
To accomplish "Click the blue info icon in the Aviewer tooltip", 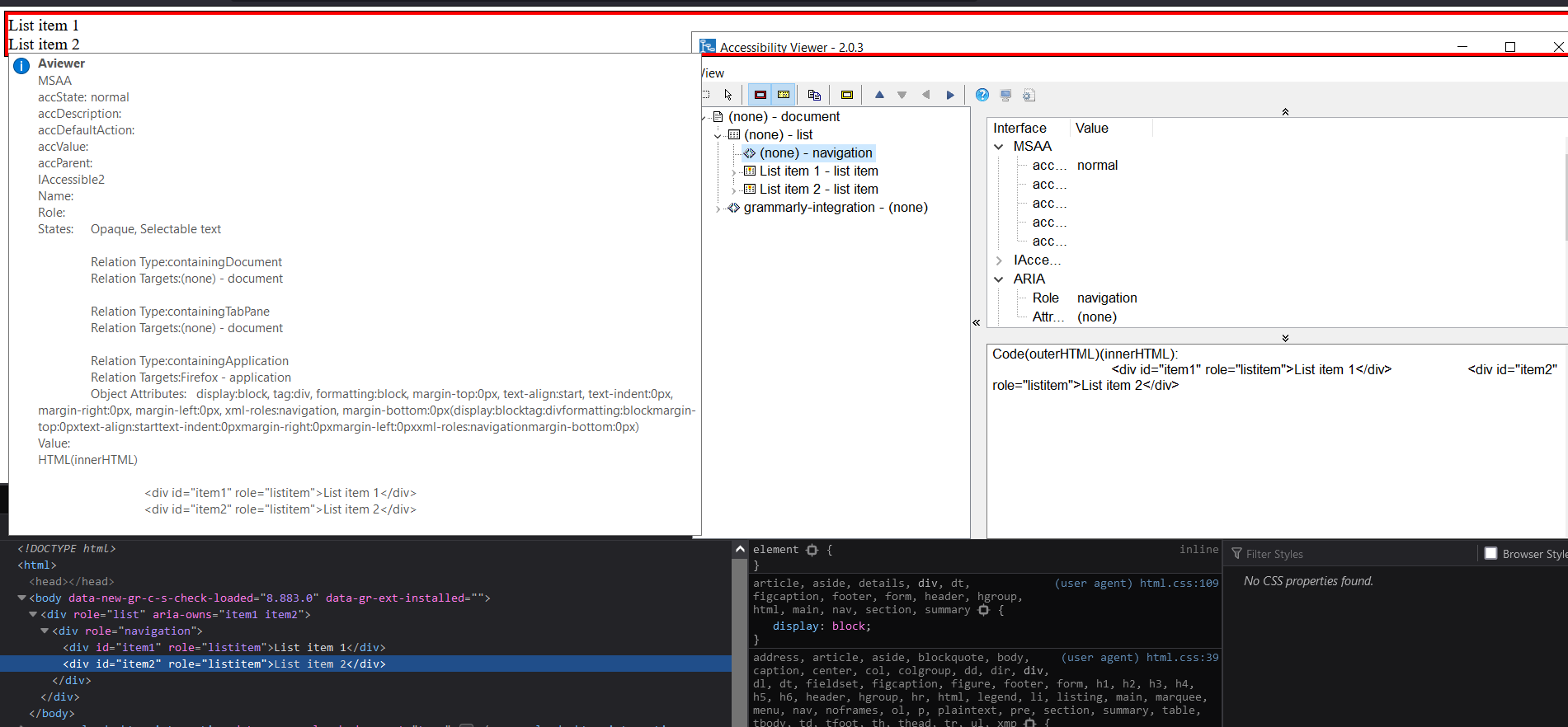I will (x=21, y=66).
